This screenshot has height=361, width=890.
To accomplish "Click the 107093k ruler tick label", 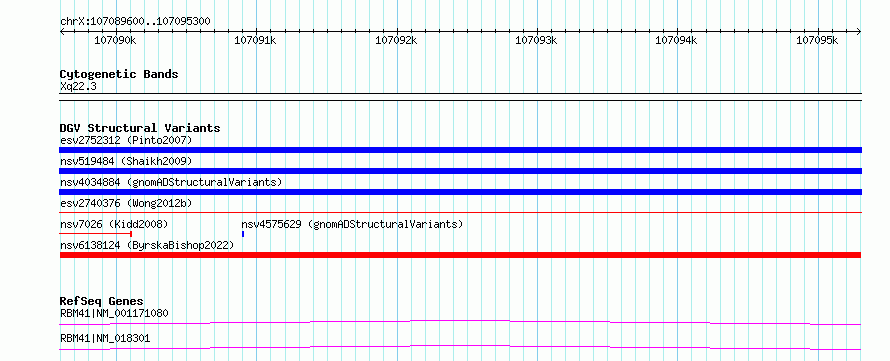I will 536,40.
